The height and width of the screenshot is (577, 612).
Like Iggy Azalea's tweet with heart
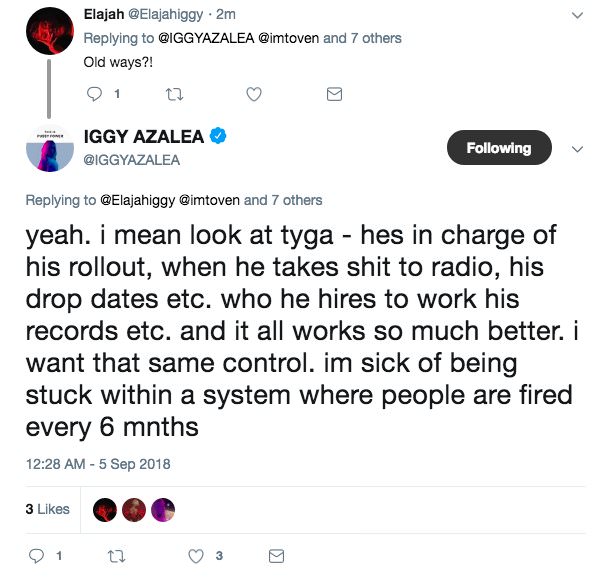click(x=197, y=555)
